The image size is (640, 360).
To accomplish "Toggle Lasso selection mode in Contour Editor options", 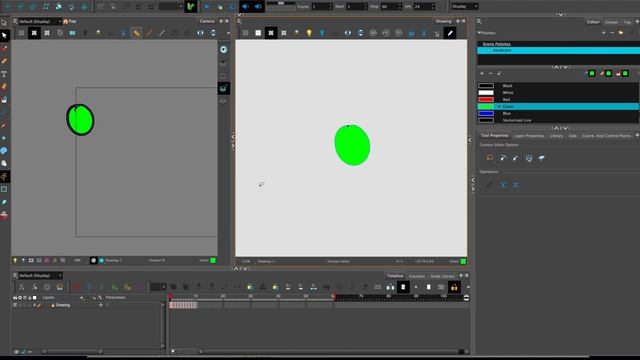I will (490, 158).
